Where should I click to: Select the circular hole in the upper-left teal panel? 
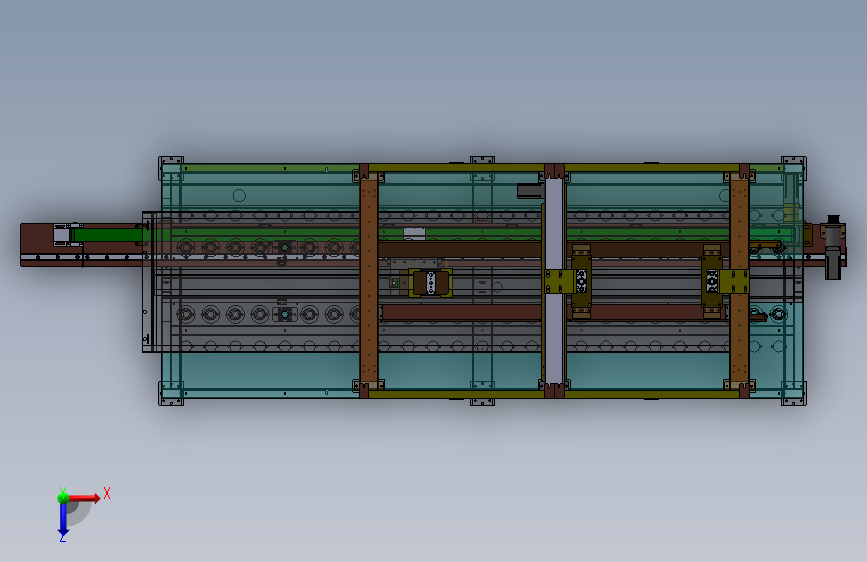[239, 195]
